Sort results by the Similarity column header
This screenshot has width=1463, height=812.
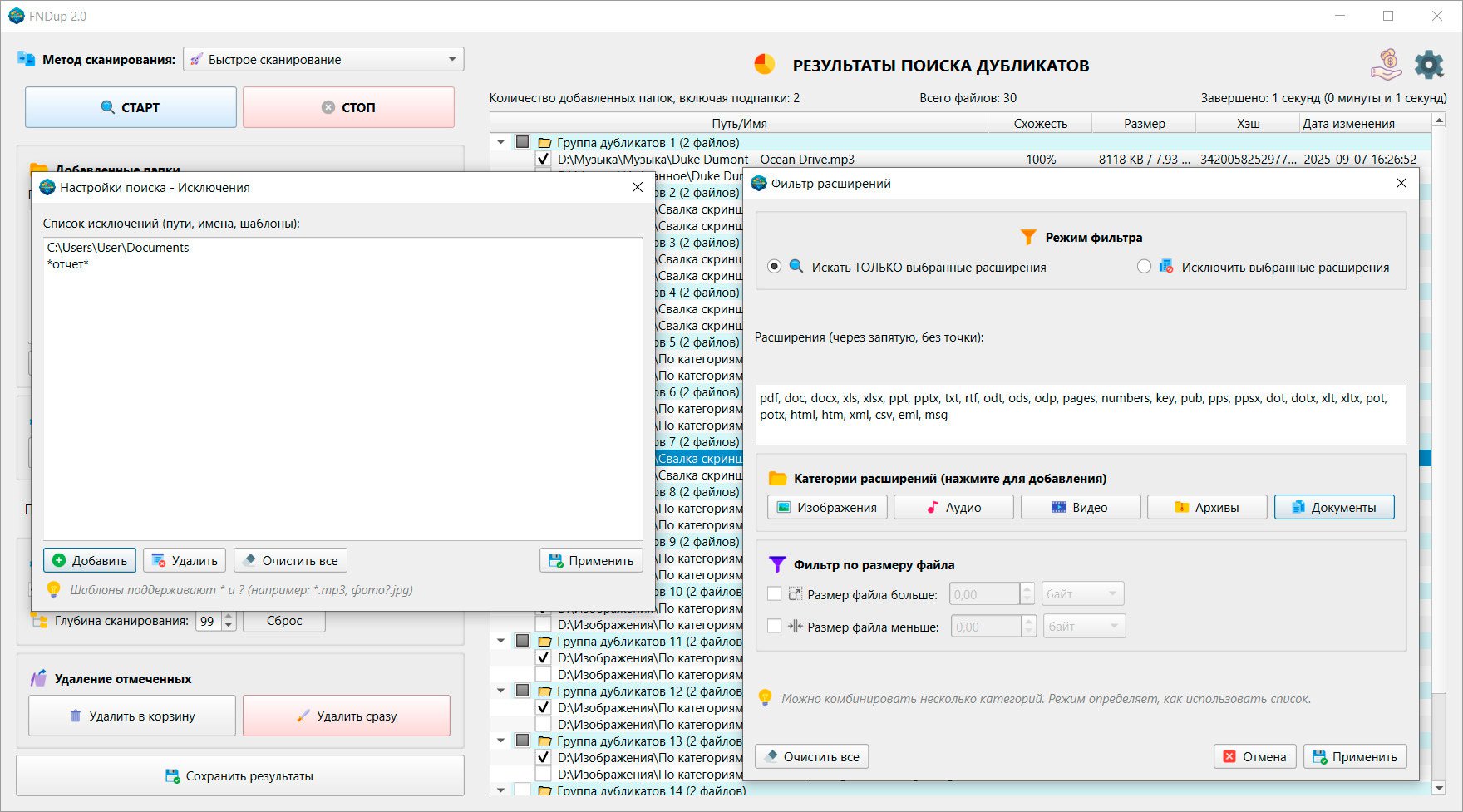[x=1040, y=123]
